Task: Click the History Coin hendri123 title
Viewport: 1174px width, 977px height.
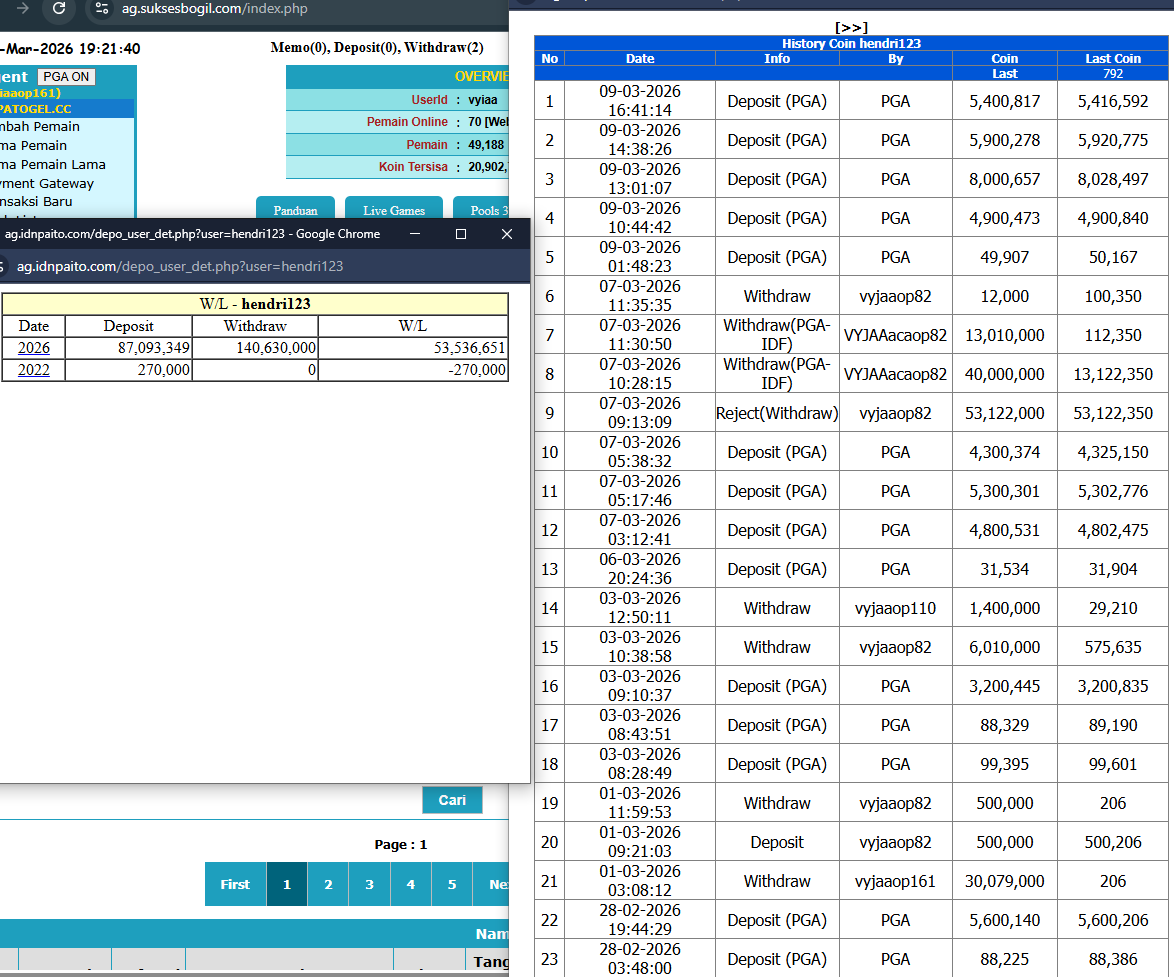Action: pyautogui.click(x=851, y=43)
